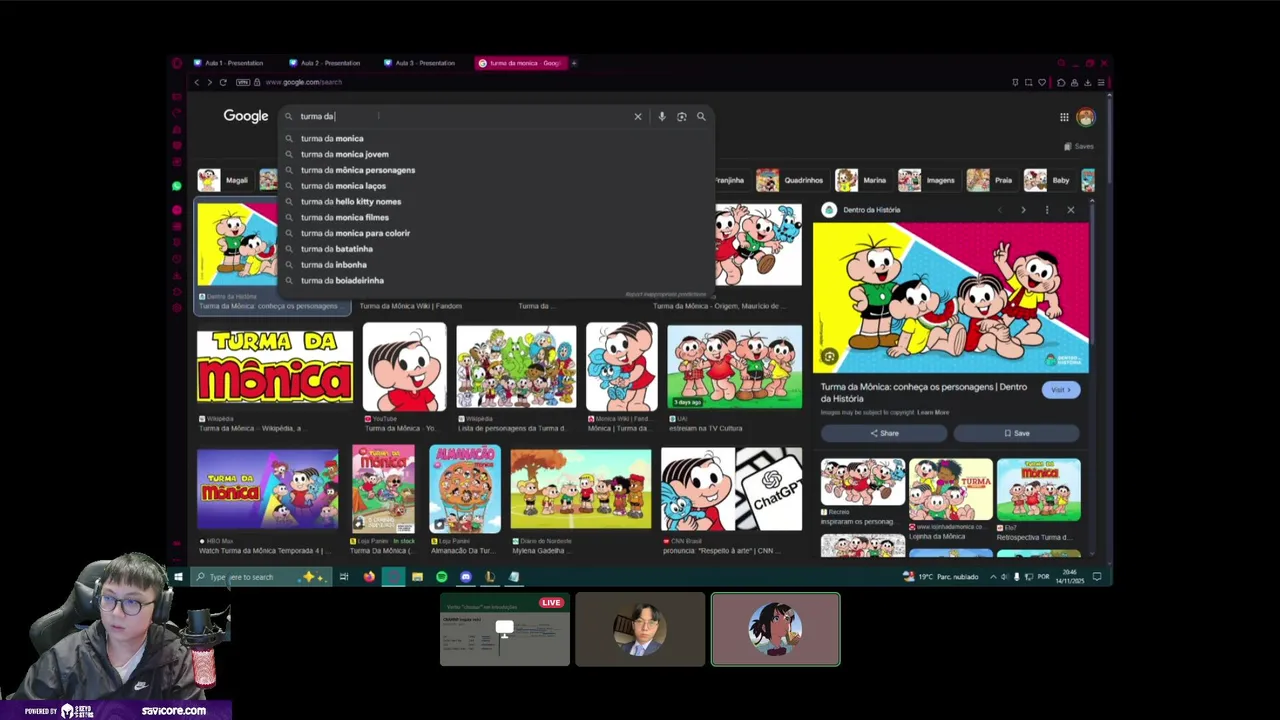
Task: Launch Firefox from the taskbar
Action: tap(369, 577)
